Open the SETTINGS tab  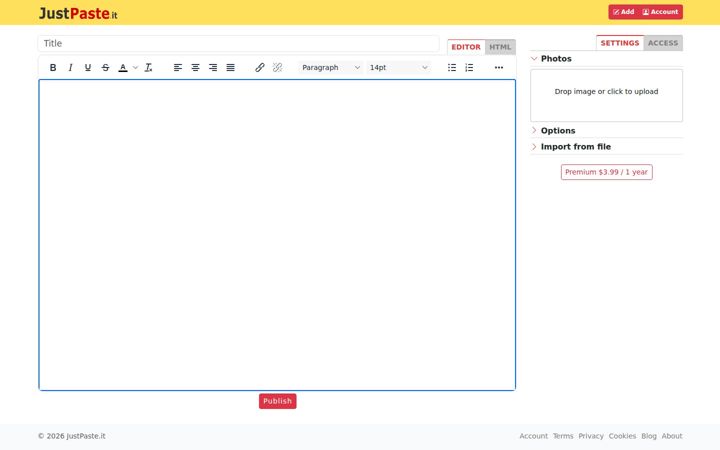pos(619,43)
